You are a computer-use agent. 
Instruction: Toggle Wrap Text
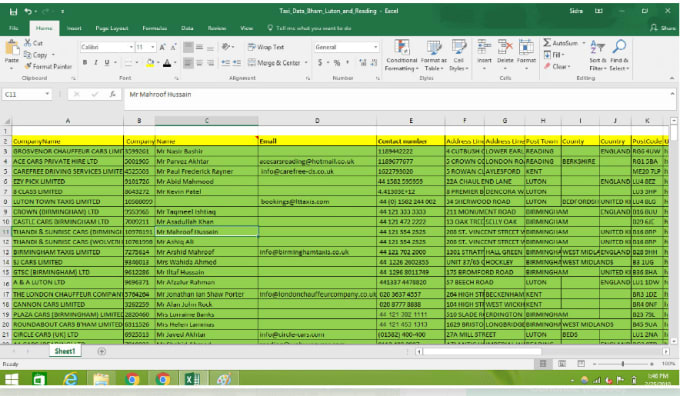[266, 47]
